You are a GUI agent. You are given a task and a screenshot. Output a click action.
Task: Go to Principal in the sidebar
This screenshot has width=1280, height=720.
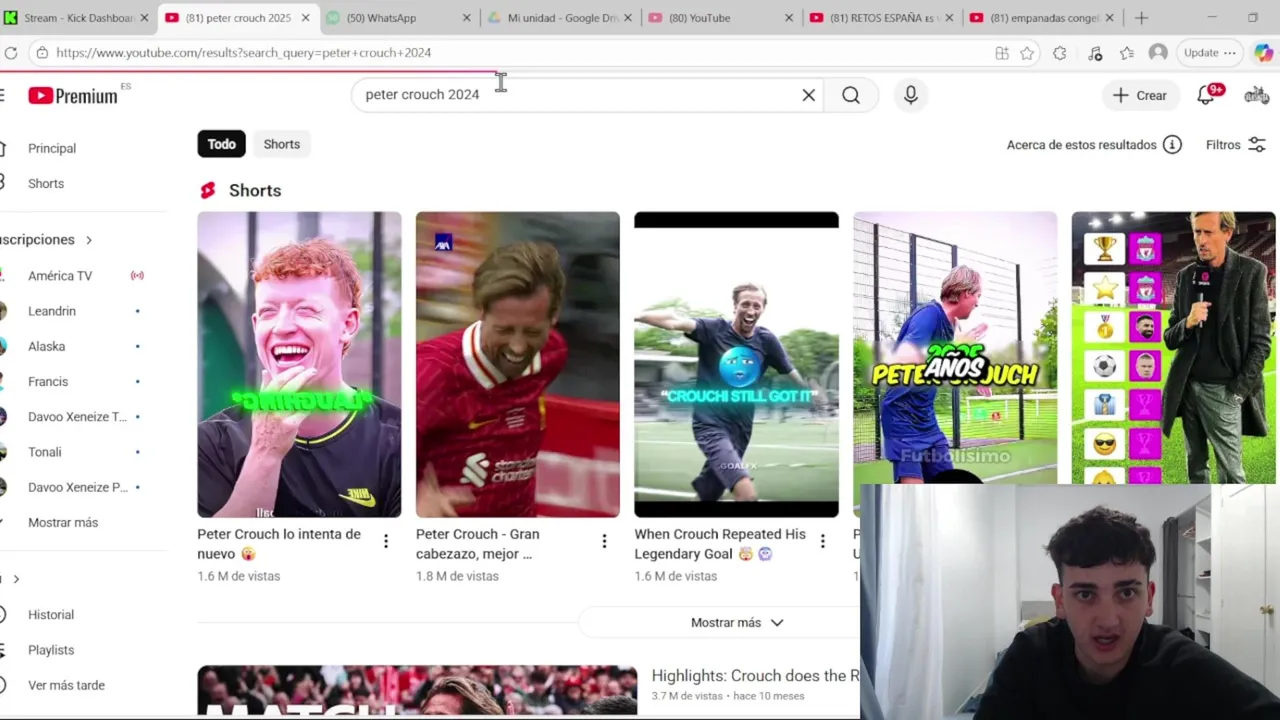point(52,148)
